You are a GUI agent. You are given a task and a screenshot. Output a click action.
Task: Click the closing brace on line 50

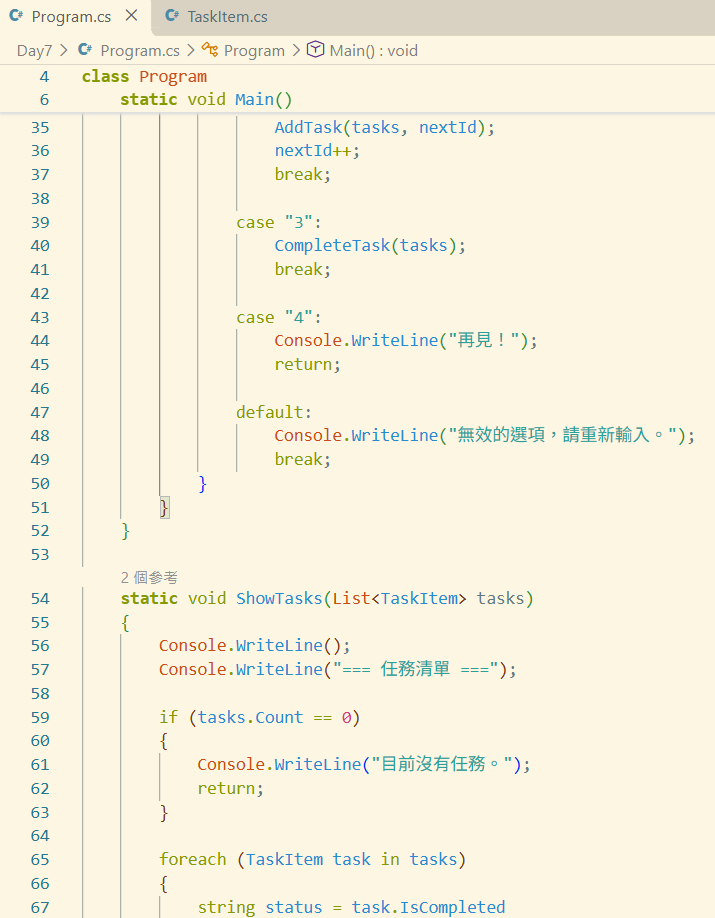pos(203,484)
